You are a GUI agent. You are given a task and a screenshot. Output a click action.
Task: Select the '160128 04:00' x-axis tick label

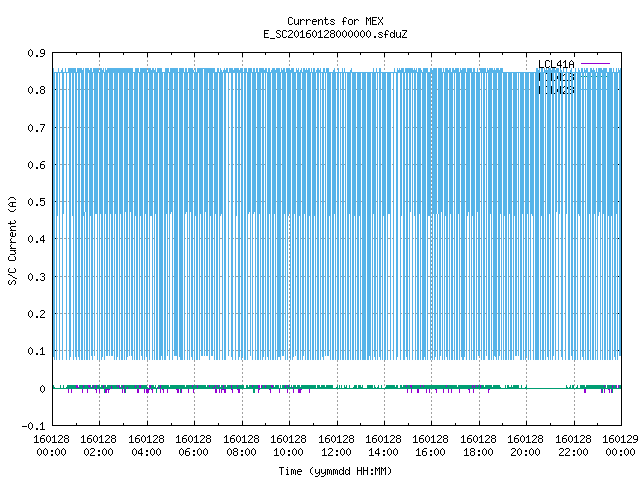(x=146, y=446)
